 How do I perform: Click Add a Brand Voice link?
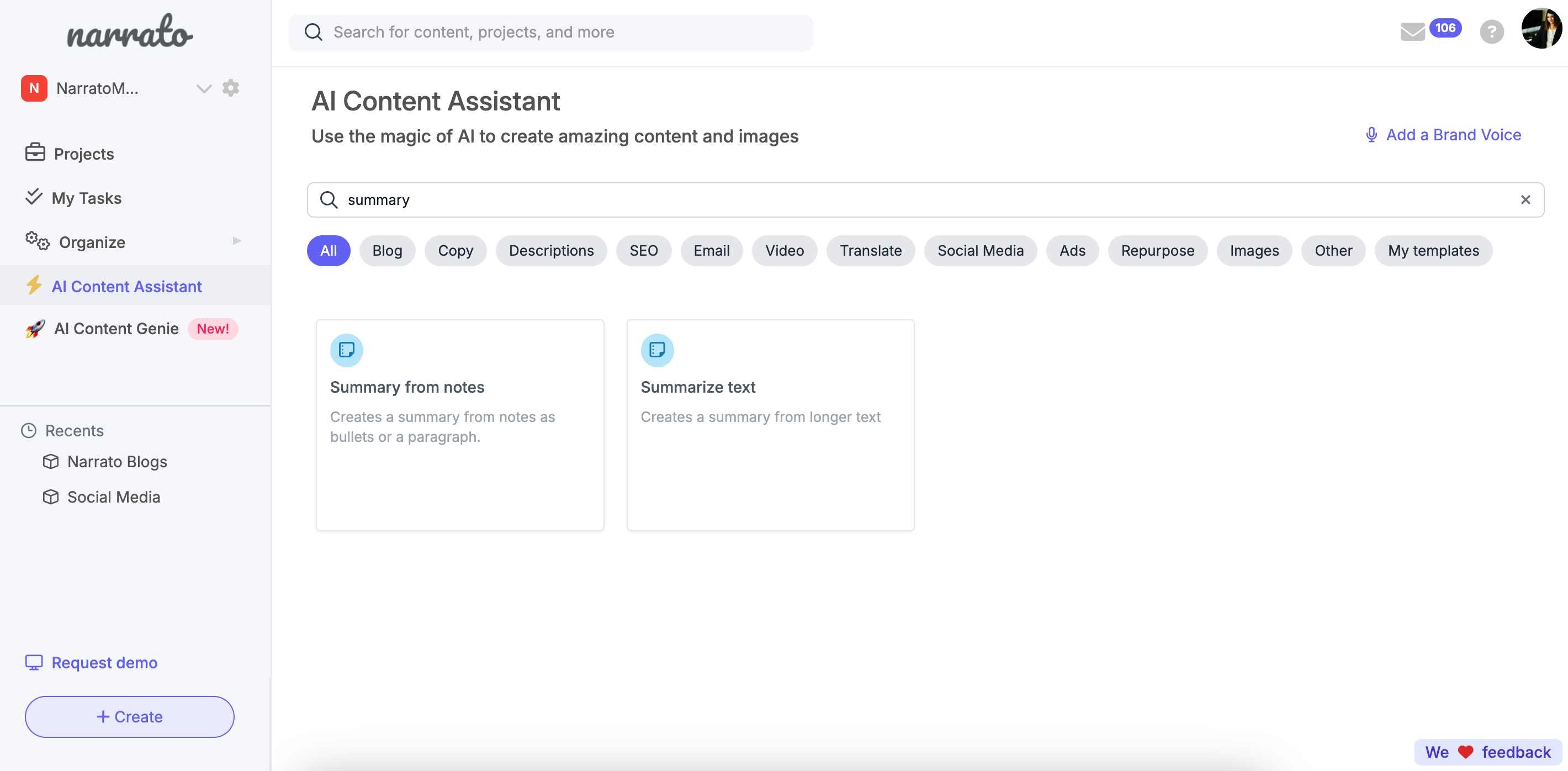tap(1454, 135)
